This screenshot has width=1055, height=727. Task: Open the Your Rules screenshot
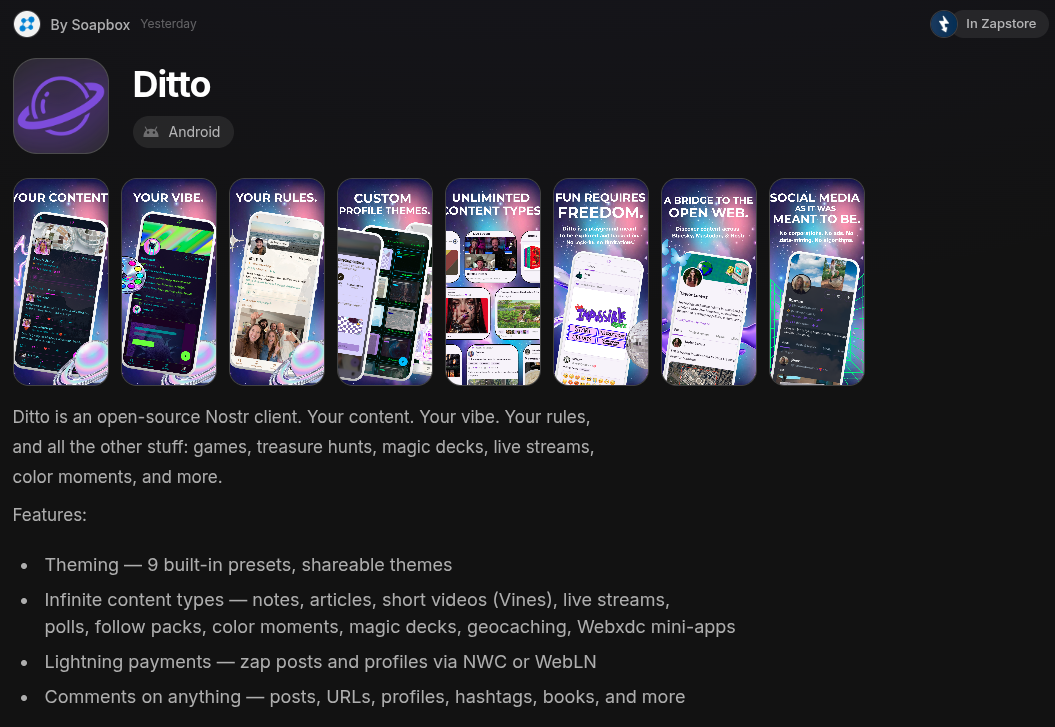277,282
